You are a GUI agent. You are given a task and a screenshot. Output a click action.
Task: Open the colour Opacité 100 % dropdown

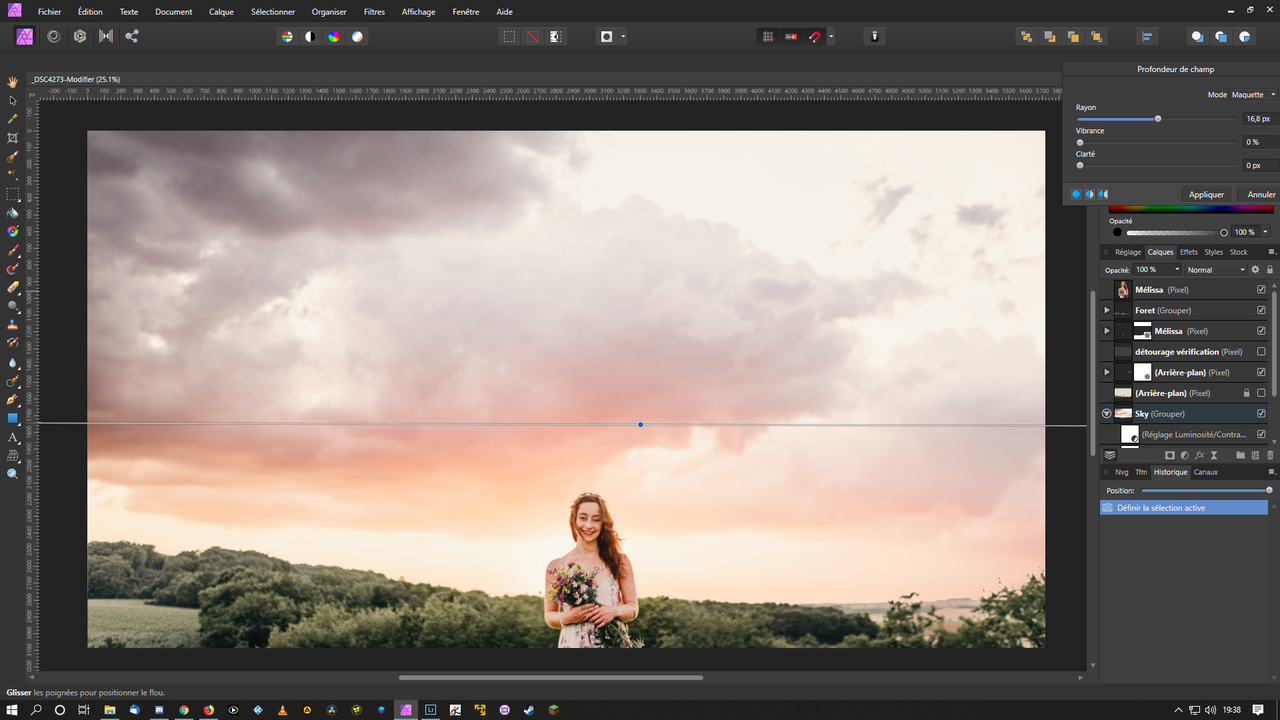point(1265,232)
